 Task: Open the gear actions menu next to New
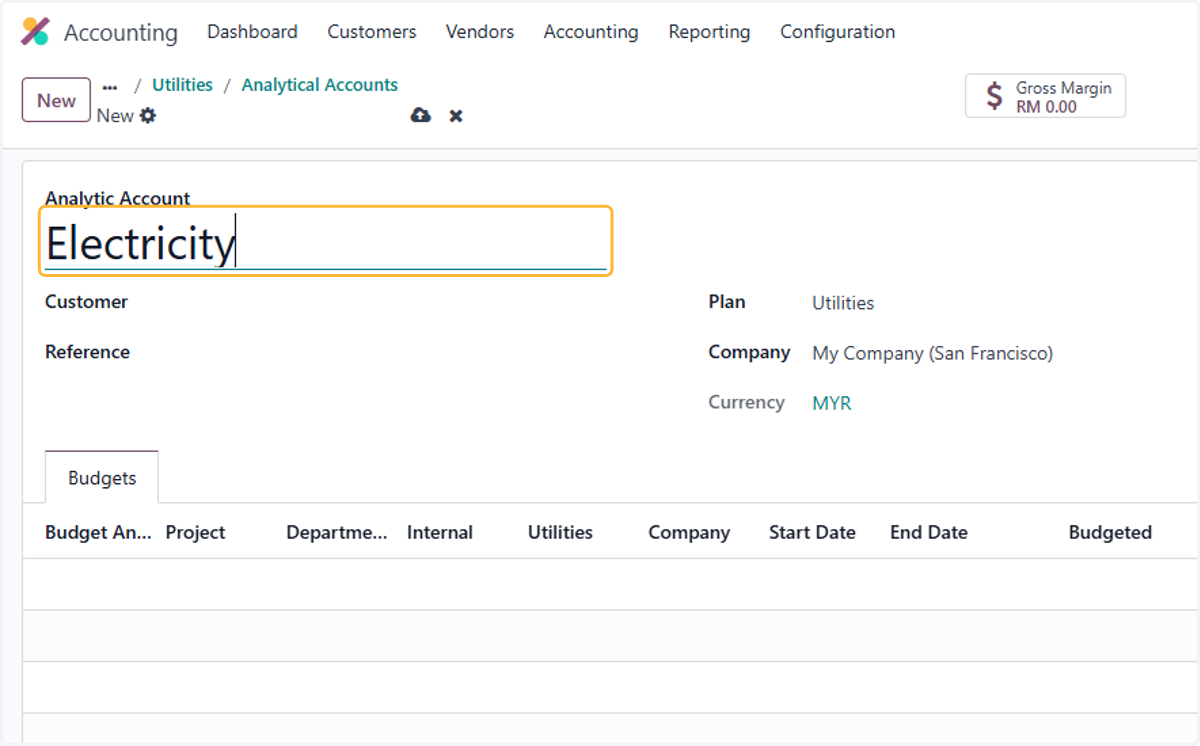pos(148,116)
